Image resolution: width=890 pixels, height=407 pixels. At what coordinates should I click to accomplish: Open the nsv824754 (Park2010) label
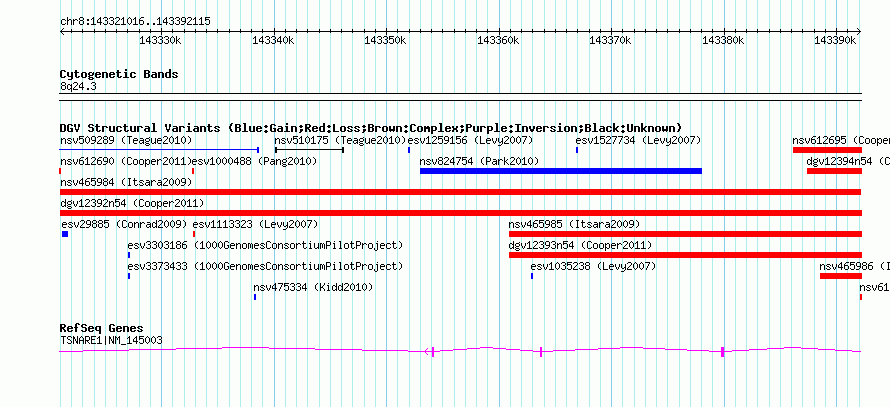click(x=479, y=162)
